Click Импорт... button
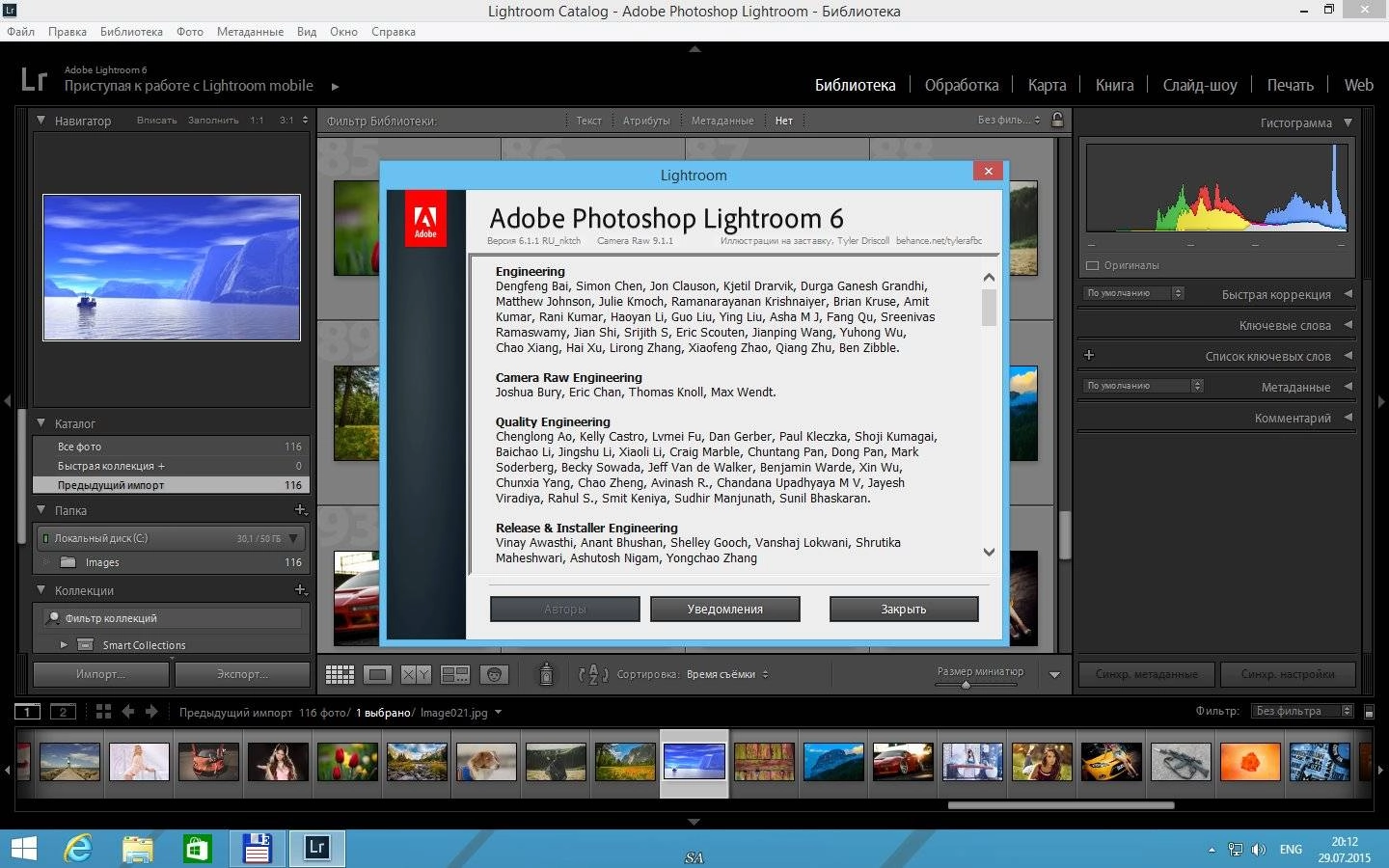This screenshot has height=868, width=1389. [101, 674]
